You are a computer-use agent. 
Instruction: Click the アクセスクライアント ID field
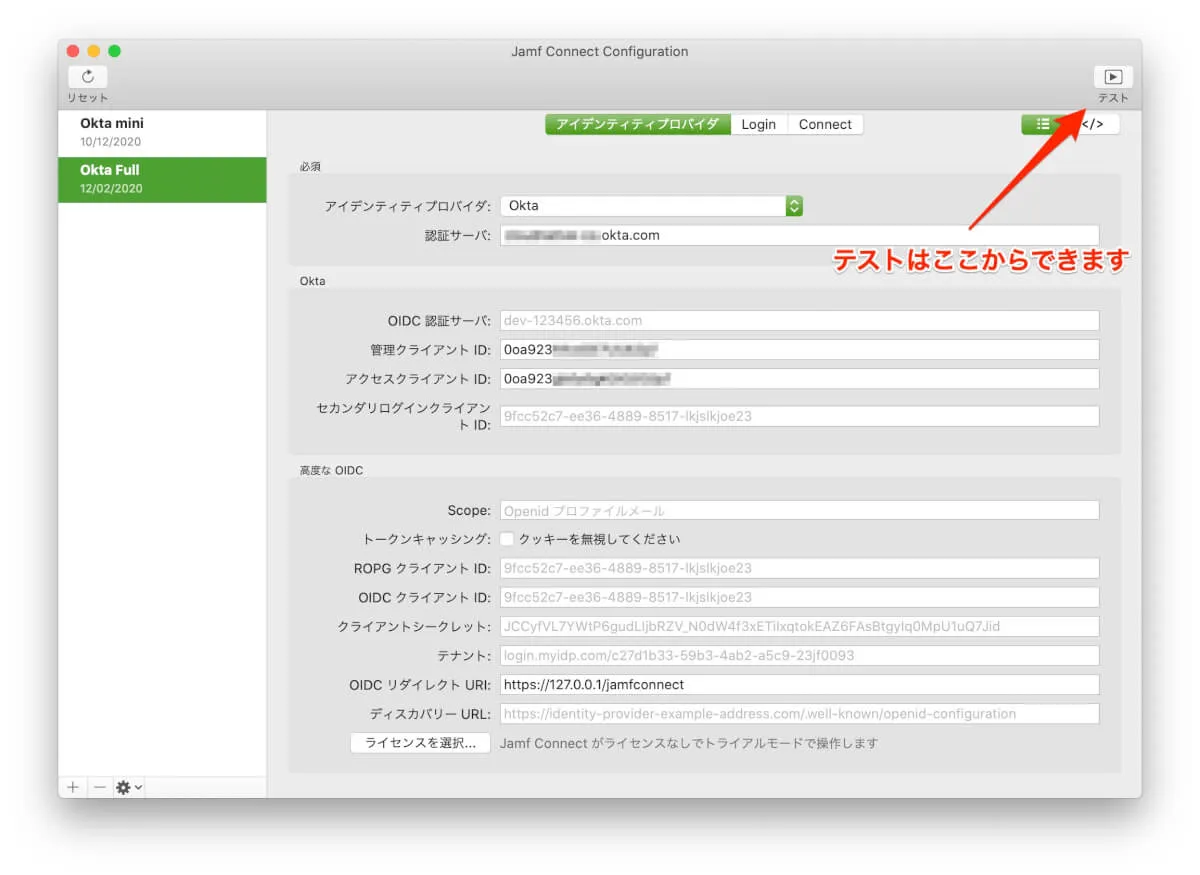pyautogui.click(x=799, y=379)
